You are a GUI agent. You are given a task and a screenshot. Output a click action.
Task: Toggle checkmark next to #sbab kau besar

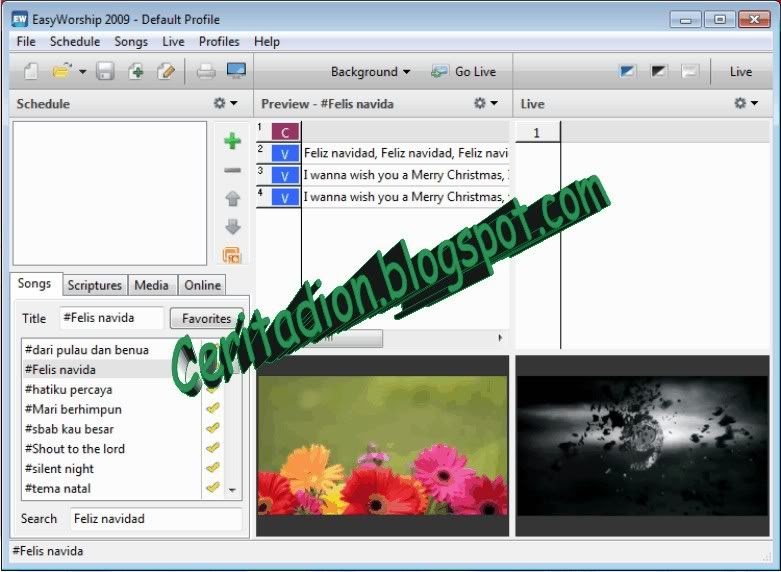coord(213,428)
